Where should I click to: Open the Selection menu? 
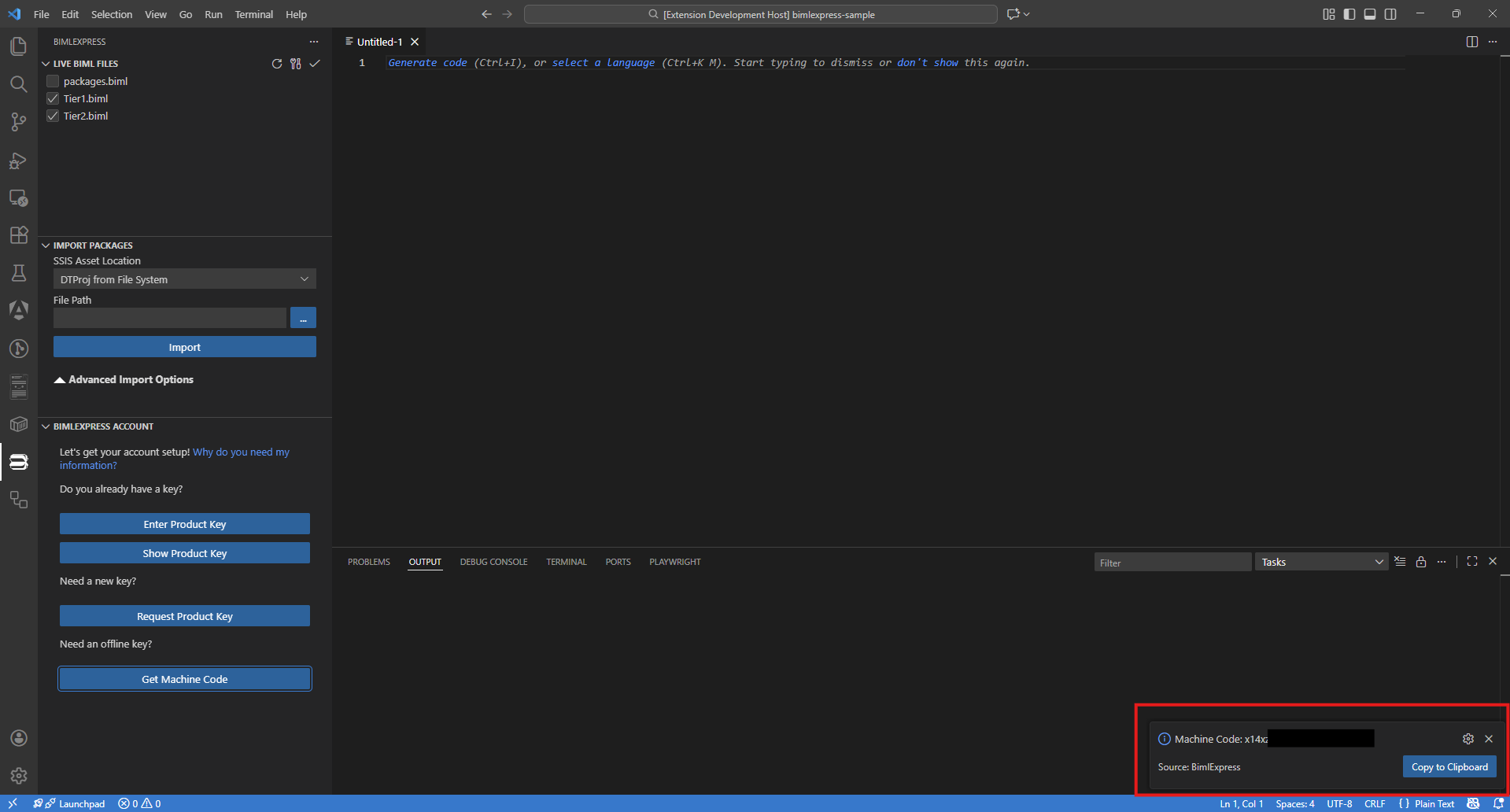click(112, 14)
